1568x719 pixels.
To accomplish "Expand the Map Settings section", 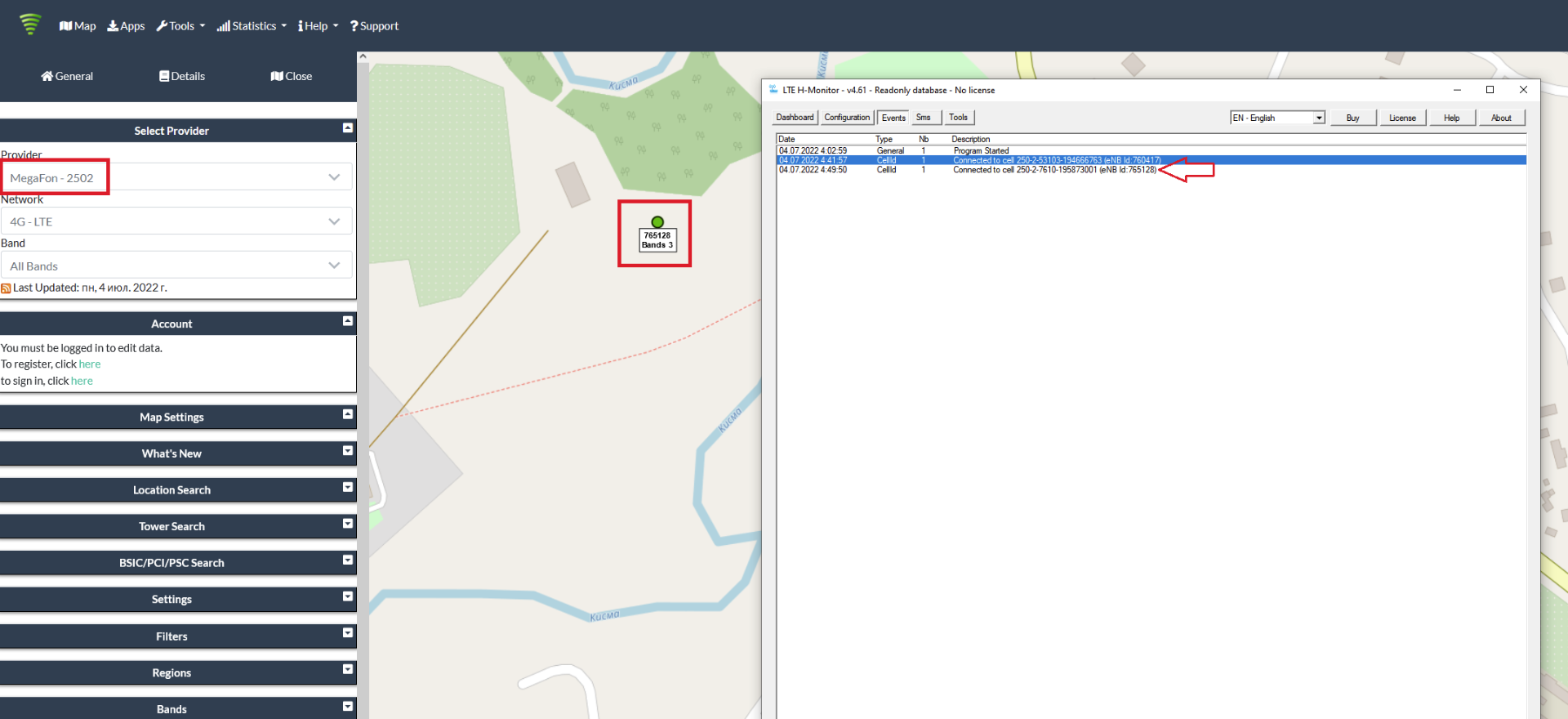I will tap(348, 414).
